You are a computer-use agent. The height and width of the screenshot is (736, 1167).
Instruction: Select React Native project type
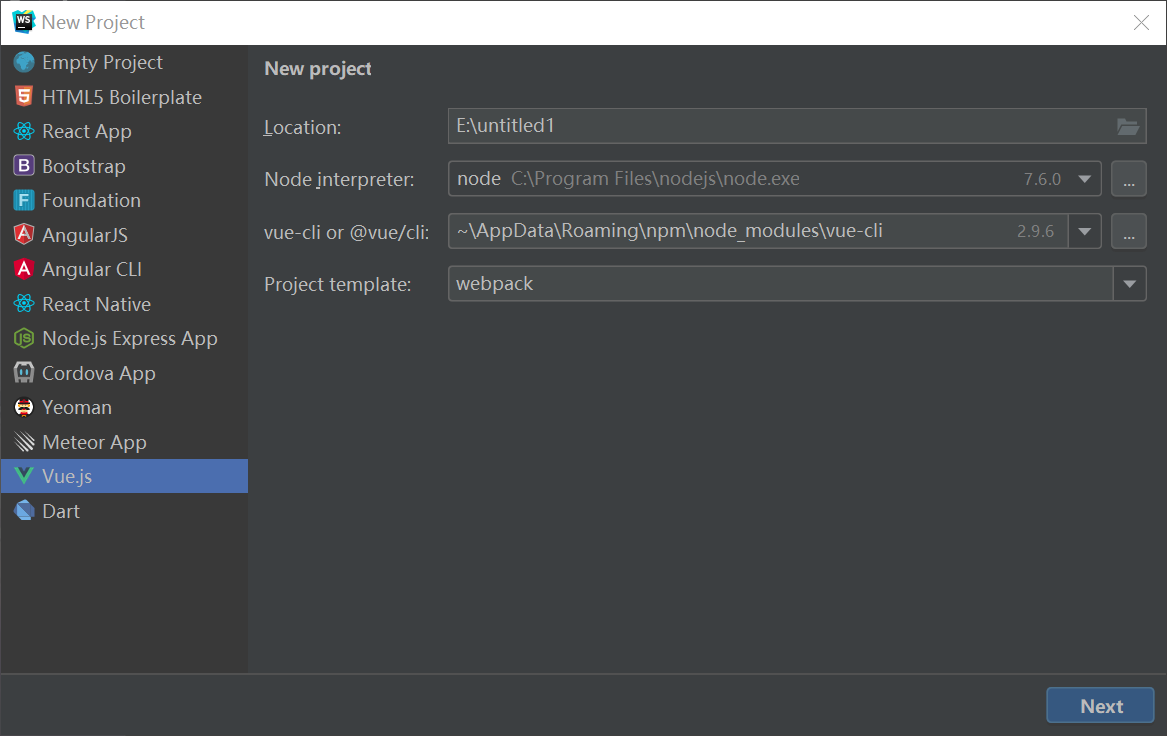pyautogui.click(x=124, y=304)
